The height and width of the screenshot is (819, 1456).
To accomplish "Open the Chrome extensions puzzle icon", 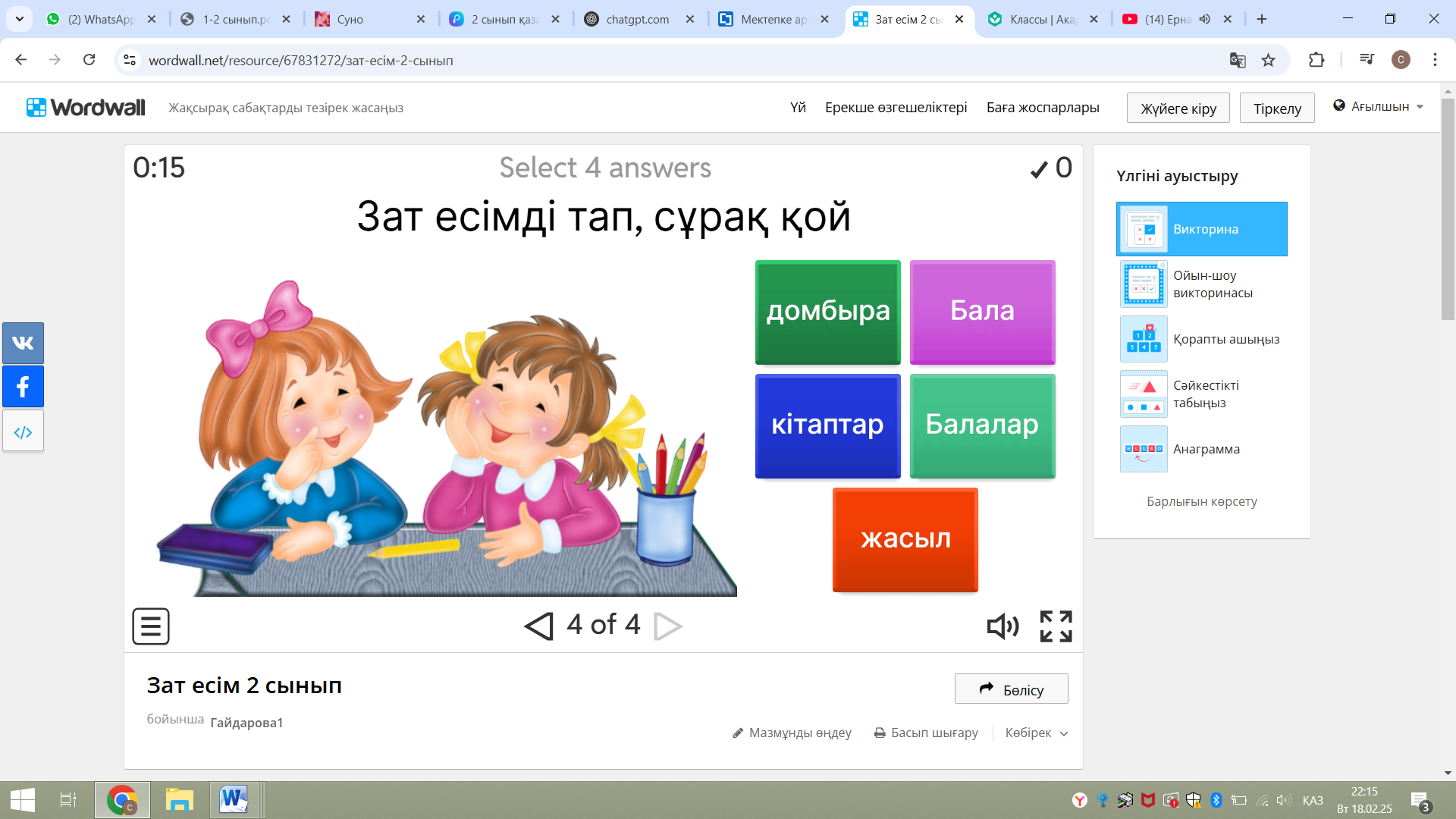I will pos(1316,60).
